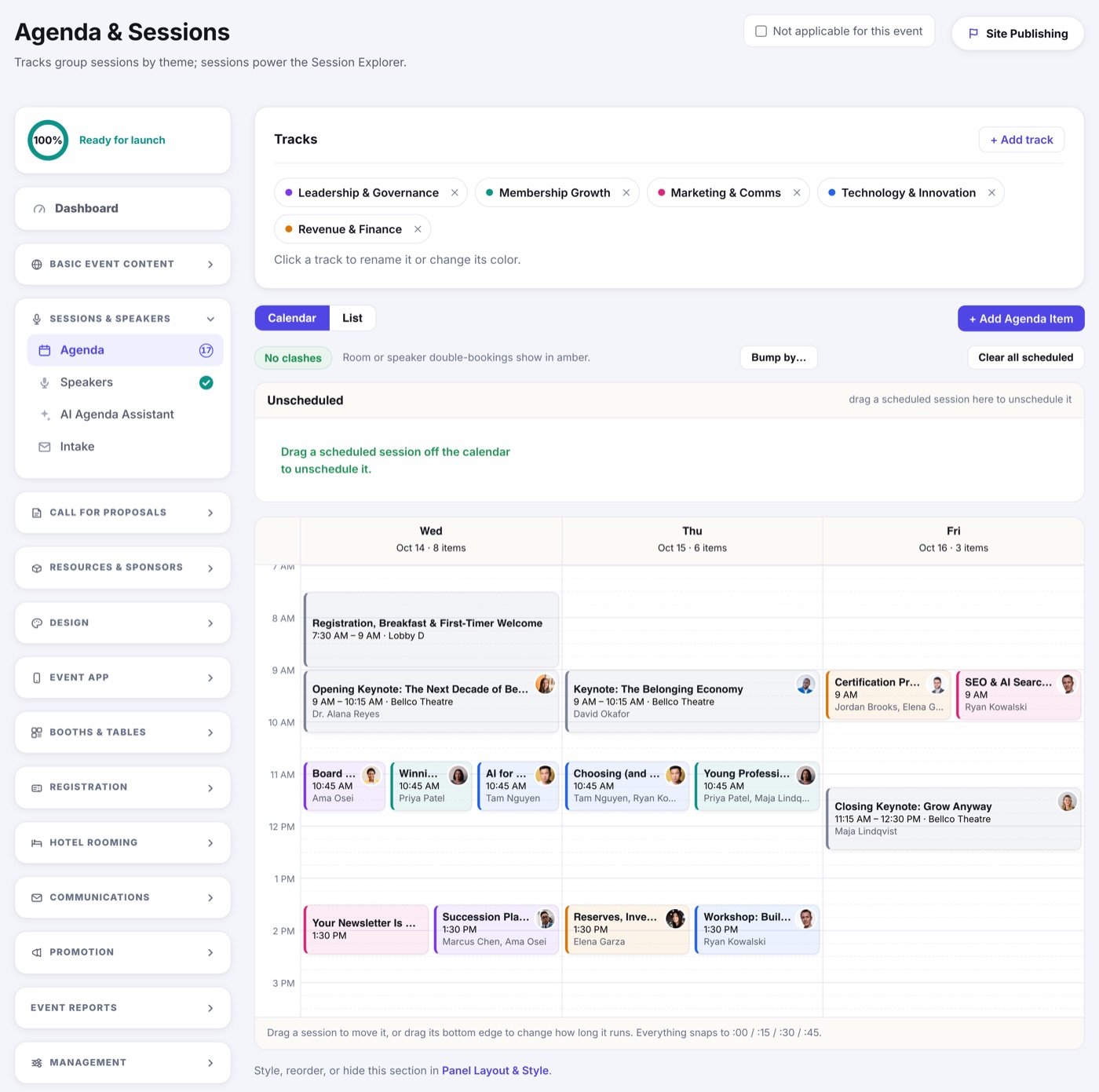Click the orange Revenue & Finance color dot
1099x1092 pixels.
[x=289, y=229]
